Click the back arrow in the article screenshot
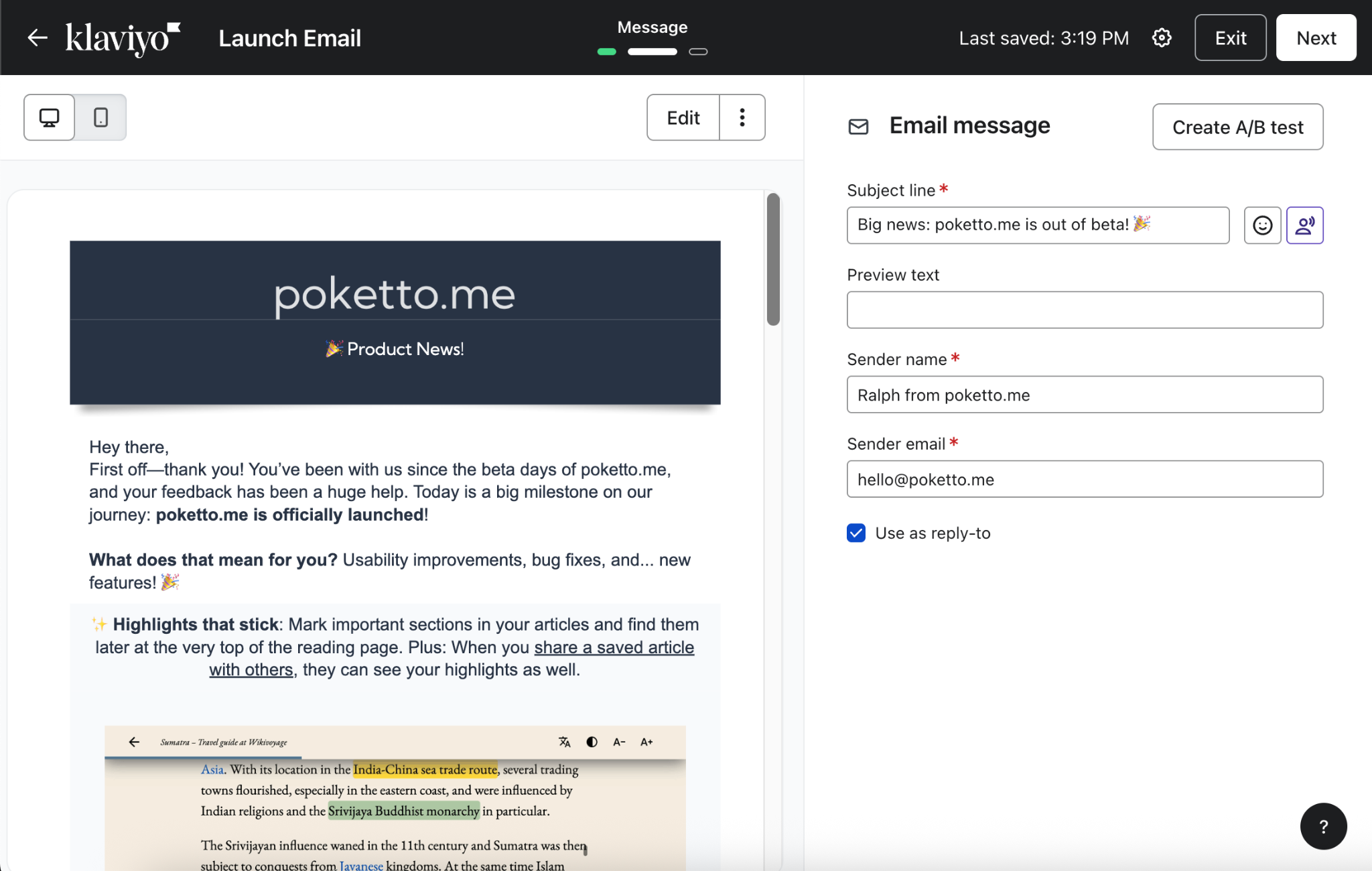Screen dimensions: 1372x871 (134, 742)
